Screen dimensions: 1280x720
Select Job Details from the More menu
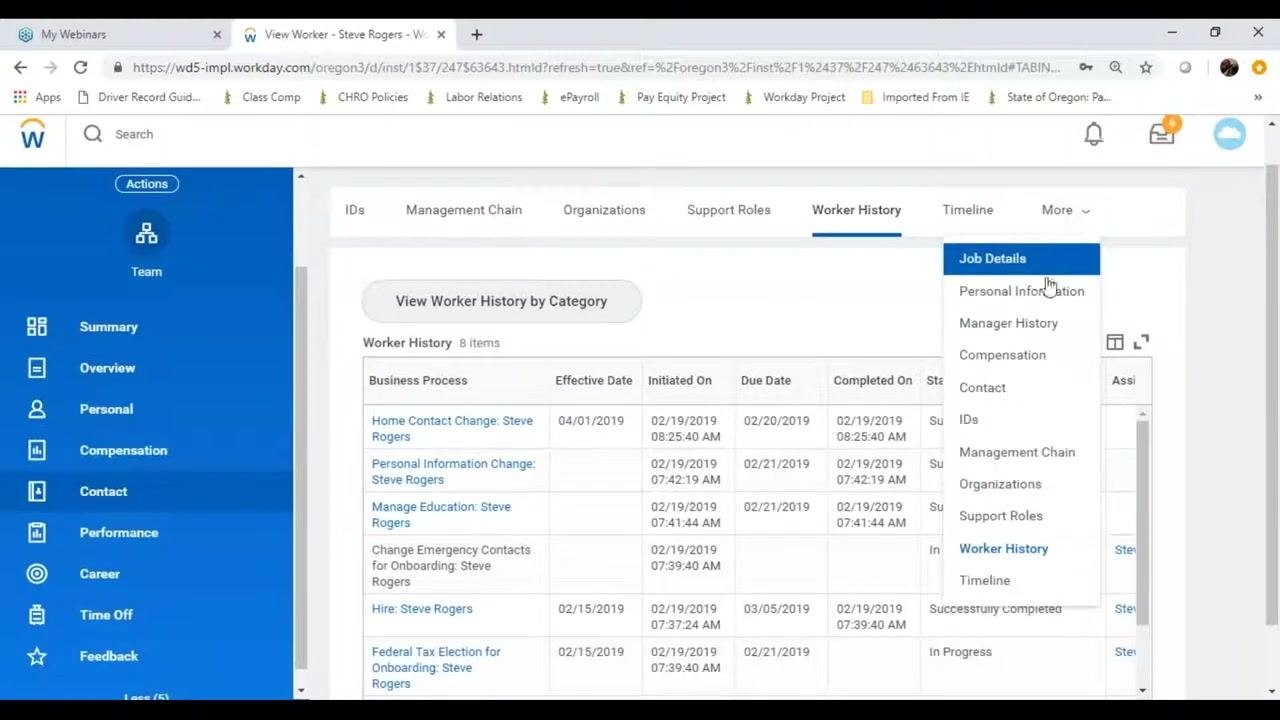pos(1021,258)
